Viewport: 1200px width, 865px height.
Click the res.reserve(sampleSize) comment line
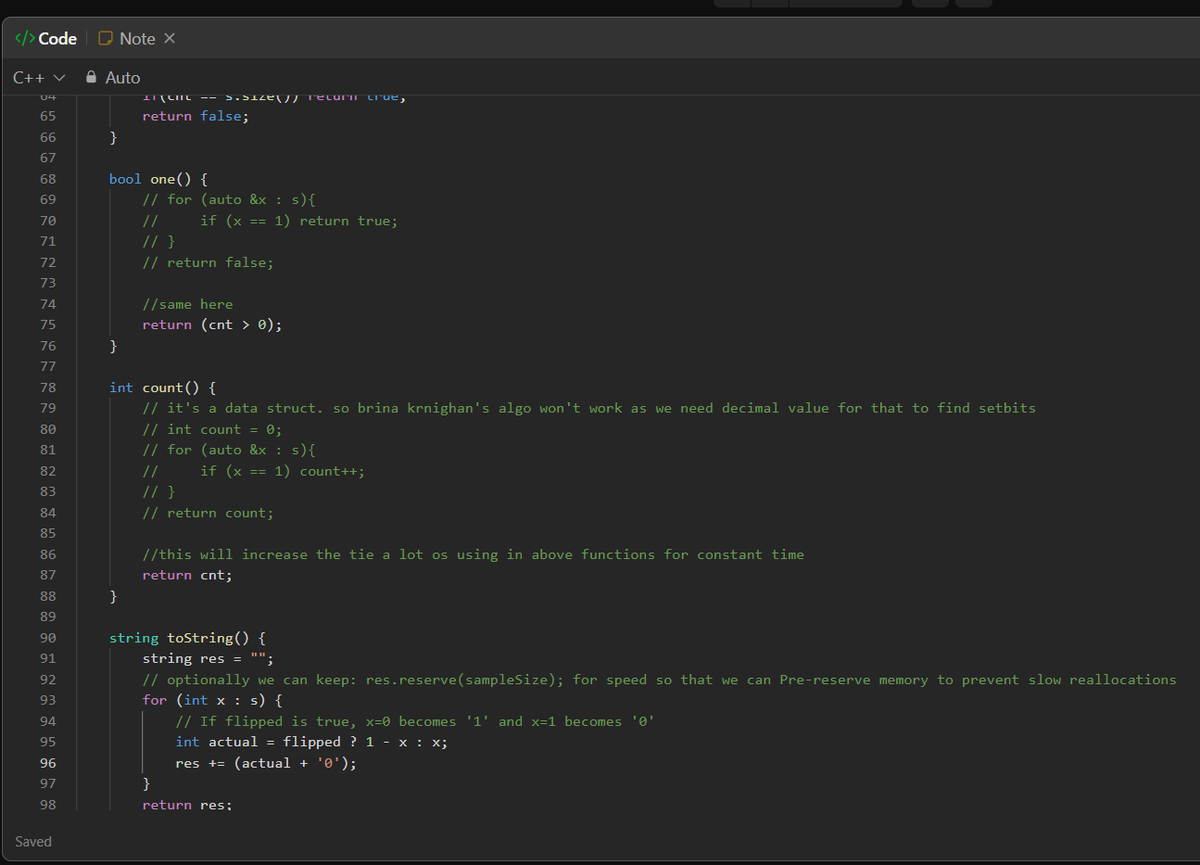659,680
